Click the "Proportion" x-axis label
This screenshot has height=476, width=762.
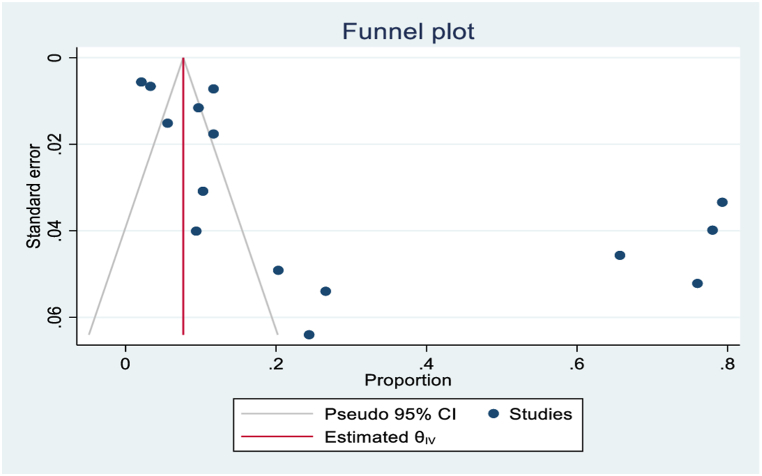[407, 381]
